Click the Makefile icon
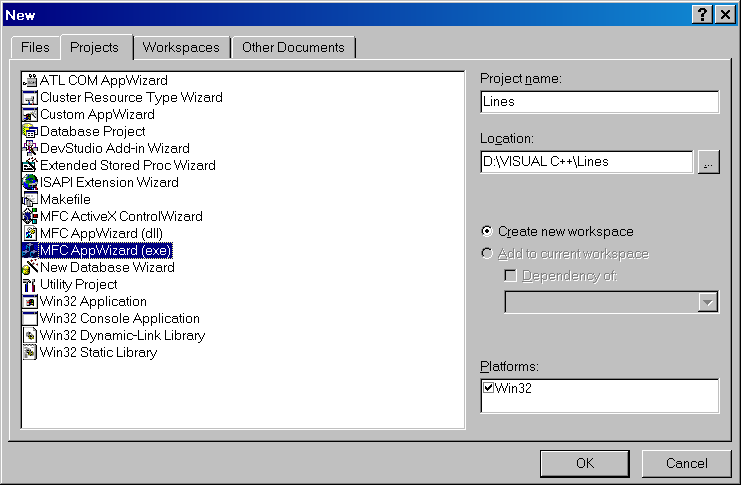The height and width of the screenshot is (485, 741). click(30, 199)
